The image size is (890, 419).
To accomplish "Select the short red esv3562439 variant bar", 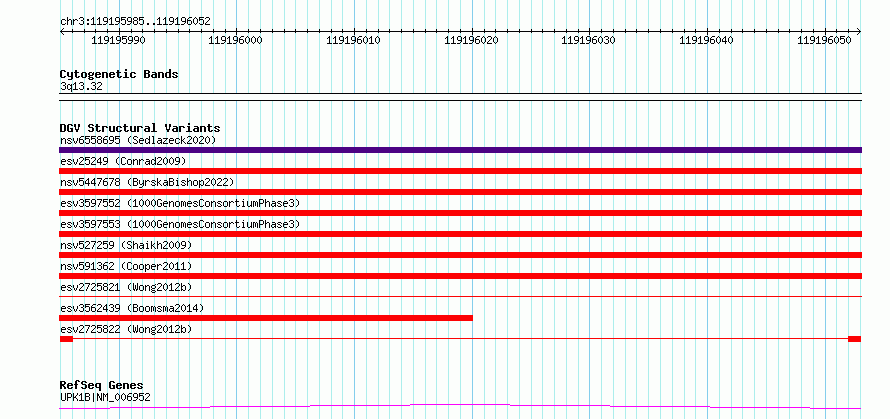I will coord(266,318).
